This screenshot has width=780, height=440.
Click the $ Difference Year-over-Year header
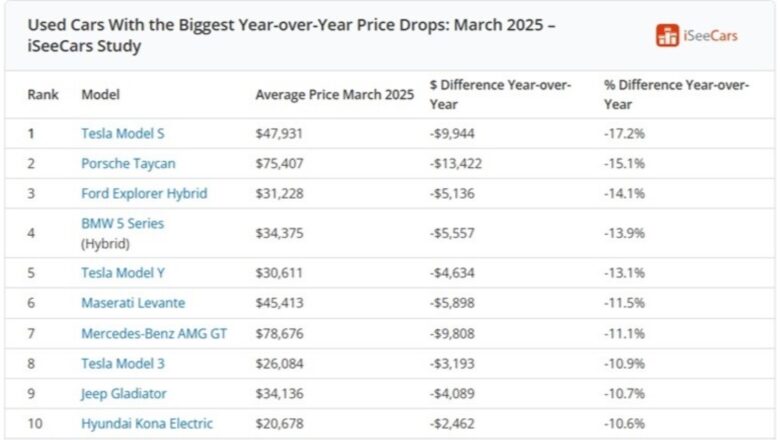click(500, 95)
